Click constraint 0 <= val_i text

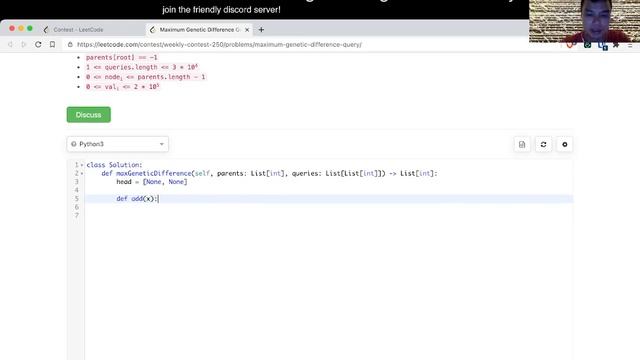coord(122,87)
